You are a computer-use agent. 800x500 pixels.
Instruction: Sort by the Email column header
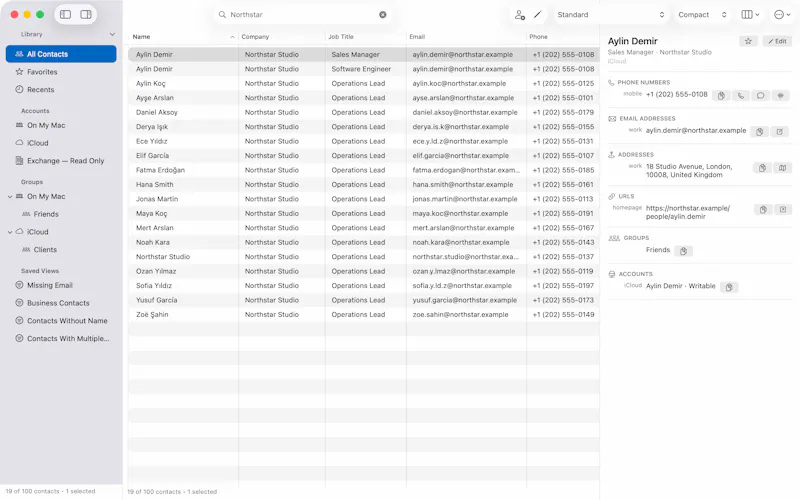466,37
